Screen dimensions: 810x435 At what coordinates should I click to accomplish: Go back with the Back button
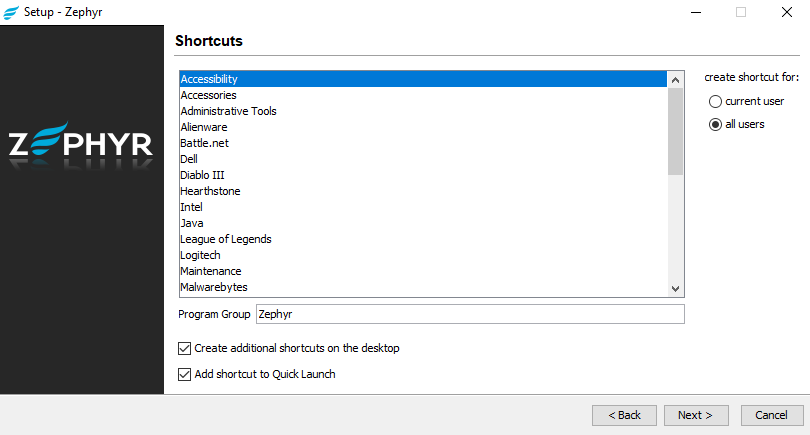point(625,415)
